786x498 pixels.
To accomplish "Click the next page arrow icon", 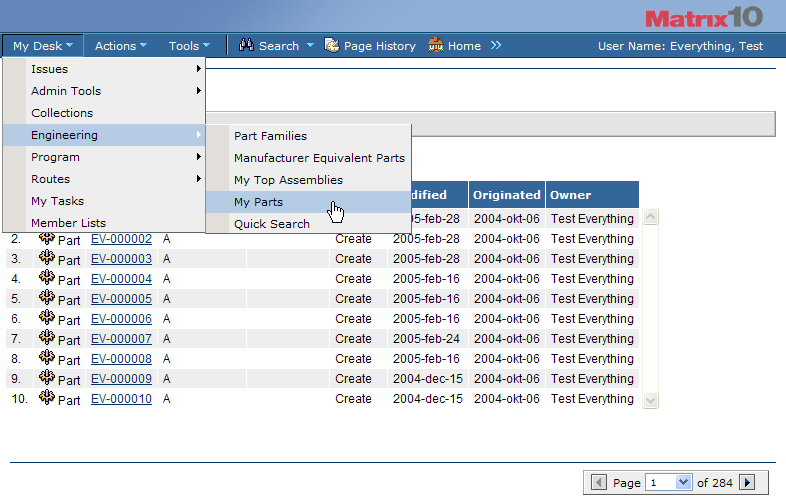I will pyautogui.click(x=746, y=482).
